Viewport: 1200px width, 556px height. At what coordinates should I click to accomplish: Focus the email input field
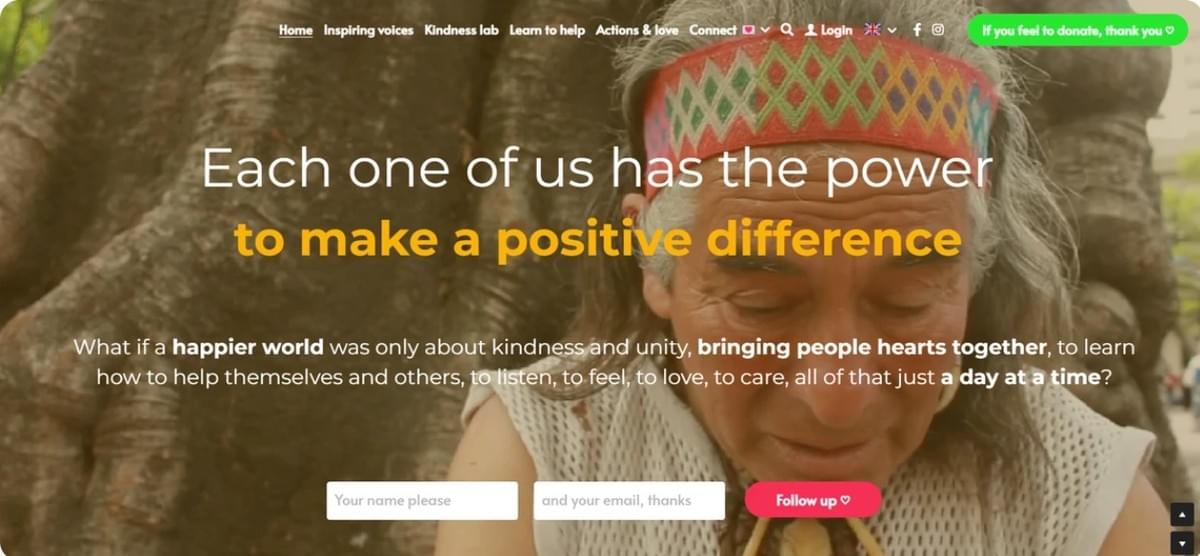(629, 500)
